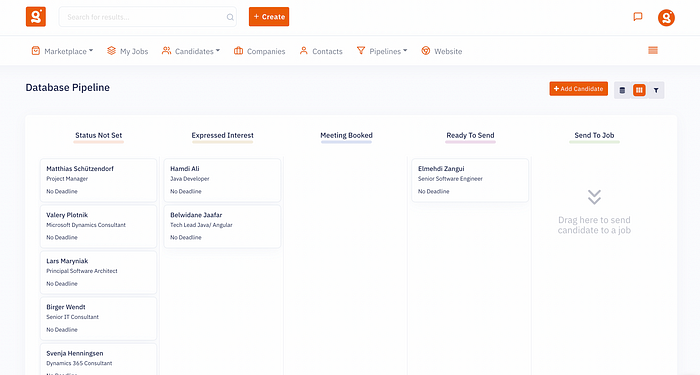
Task: Click the Expressed Interest column header
Action: click(222, 135)
